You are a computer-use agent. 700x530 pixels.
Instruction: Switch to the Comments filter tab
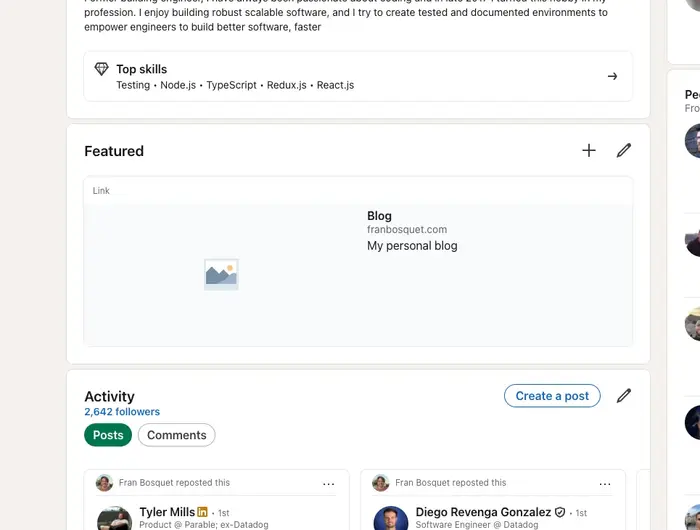tap(177, 435)
